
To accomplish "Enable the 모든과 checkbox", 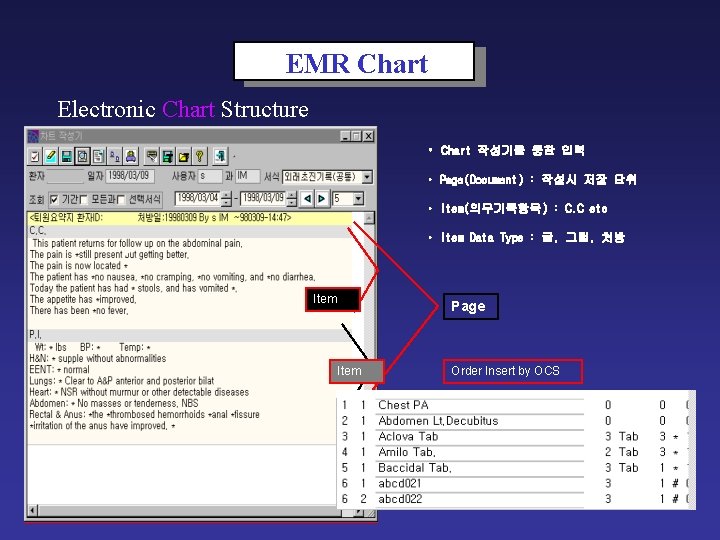I will [x=84, y=199].
